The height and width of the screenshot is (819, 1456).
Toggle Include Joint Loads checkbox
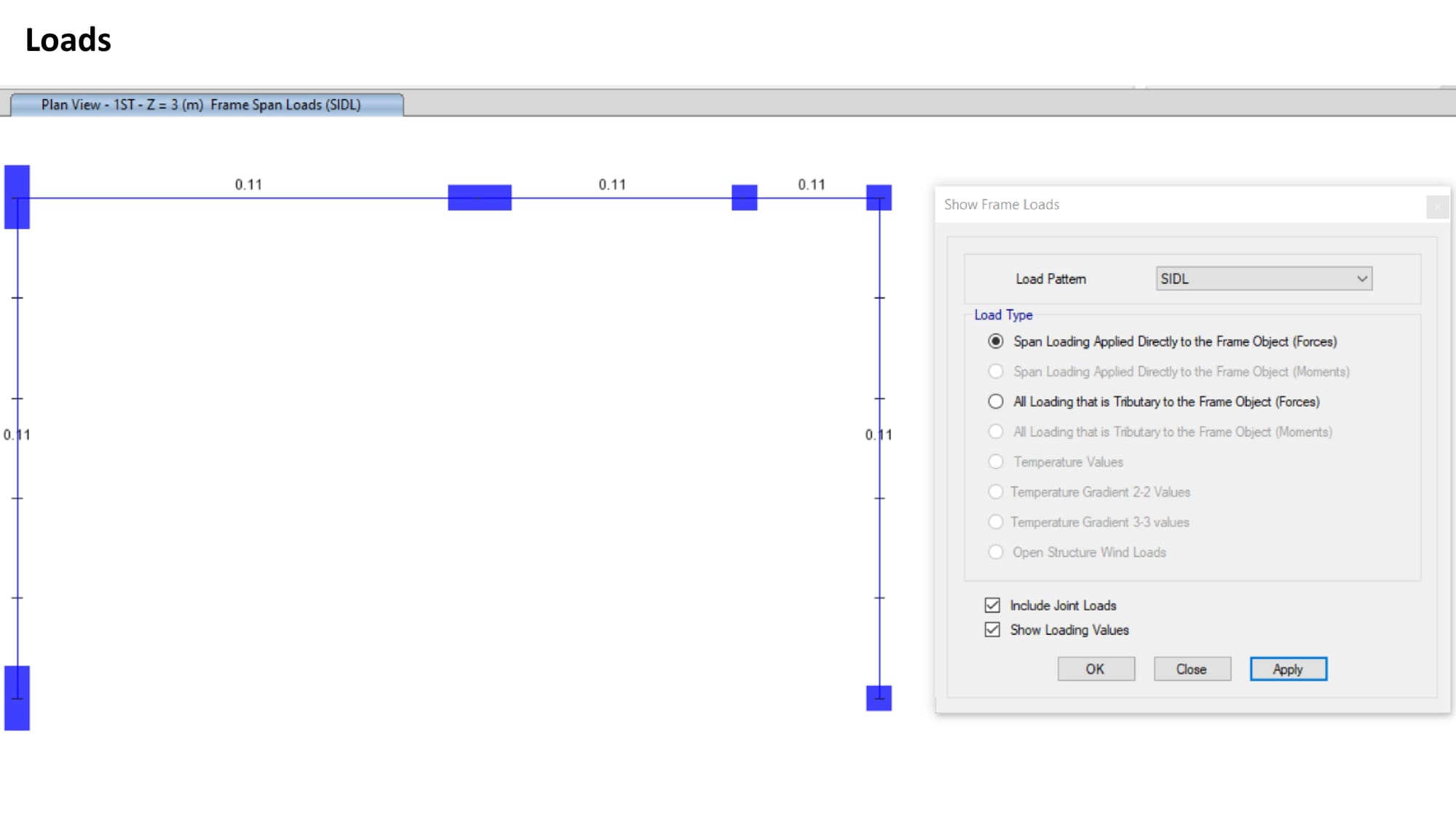click(x=992, y=605)
